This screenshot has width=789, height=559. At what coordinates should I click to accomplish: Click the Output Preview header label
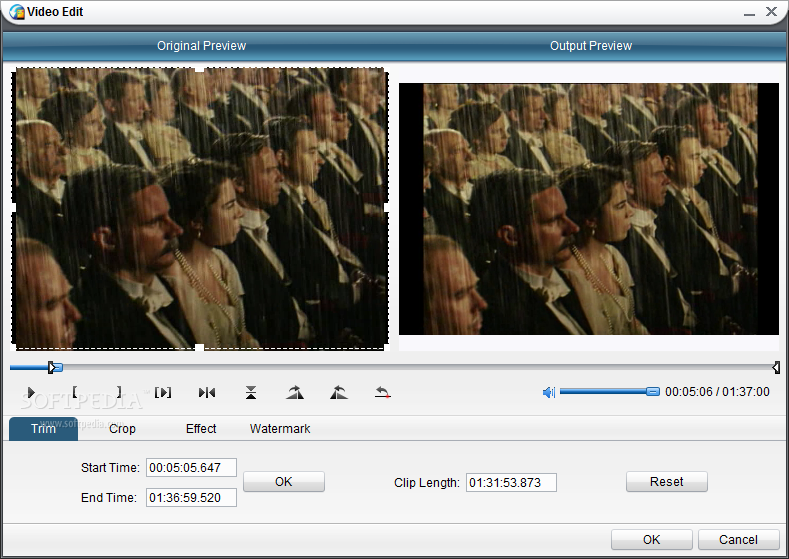(x=591, y=46)
